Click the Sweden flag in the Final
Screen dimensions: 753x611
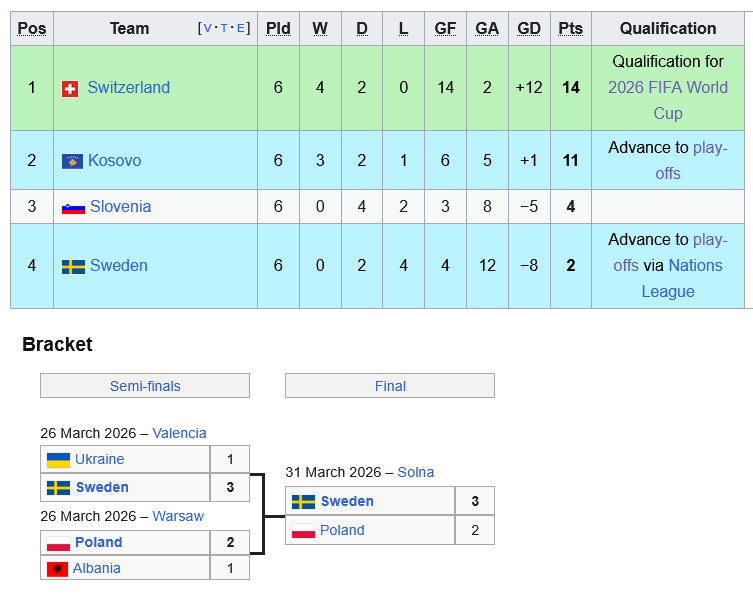click(x=303, y=502)
